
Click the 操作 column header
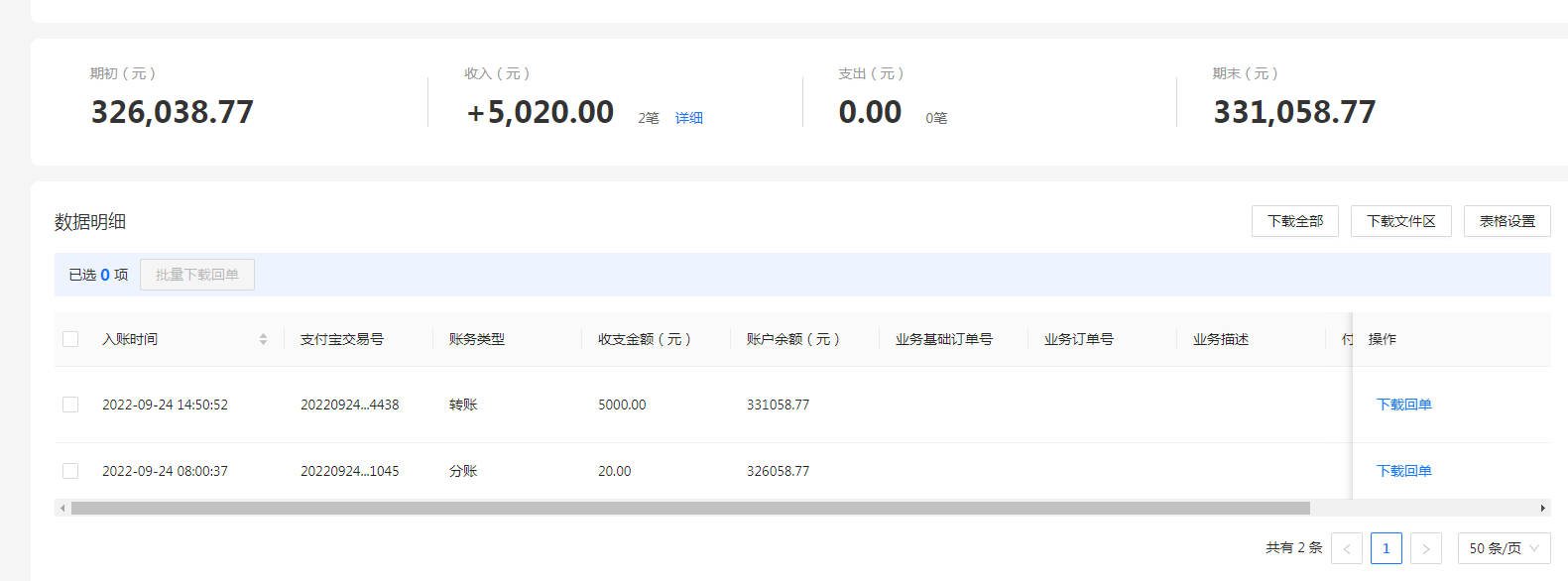pos(1383,339)
